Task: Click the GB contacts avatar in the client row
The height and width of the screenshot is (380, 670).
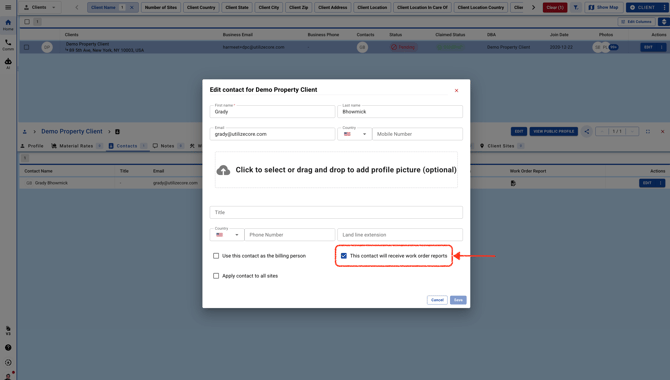Action: coord(362,47)
